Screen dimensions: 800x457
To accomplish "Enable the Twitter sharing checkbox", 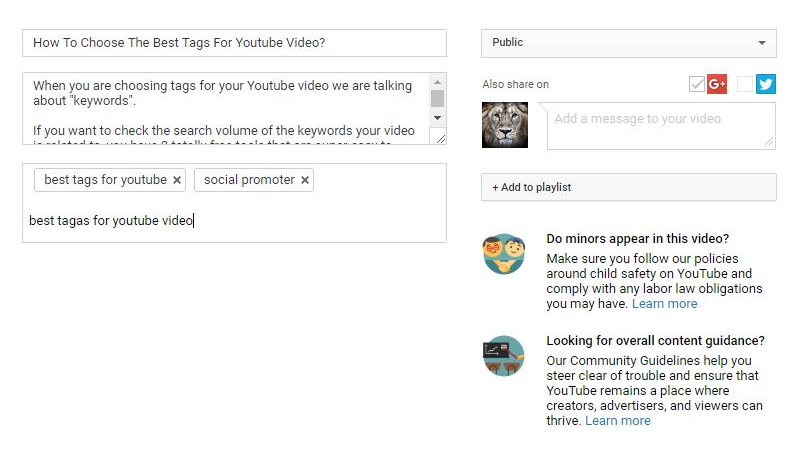I will [745, 84].
